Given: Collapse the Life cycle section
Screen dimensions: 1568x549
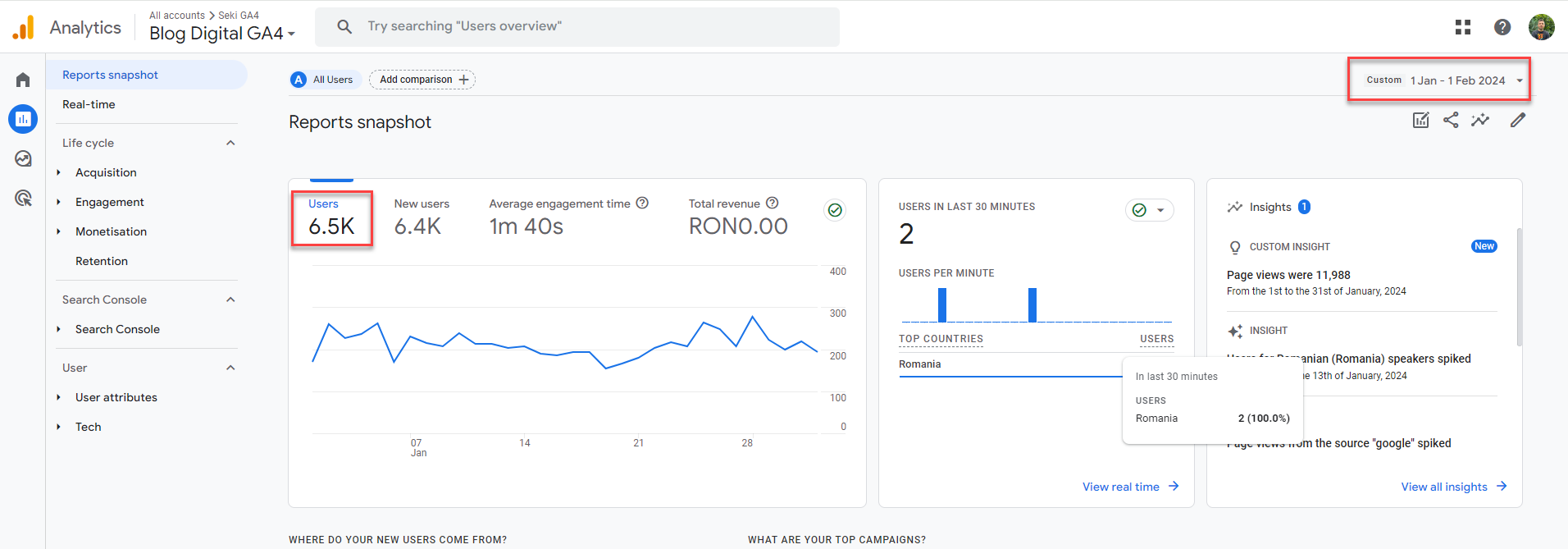Looking at the screenshot, I should (x=230, y=143).
